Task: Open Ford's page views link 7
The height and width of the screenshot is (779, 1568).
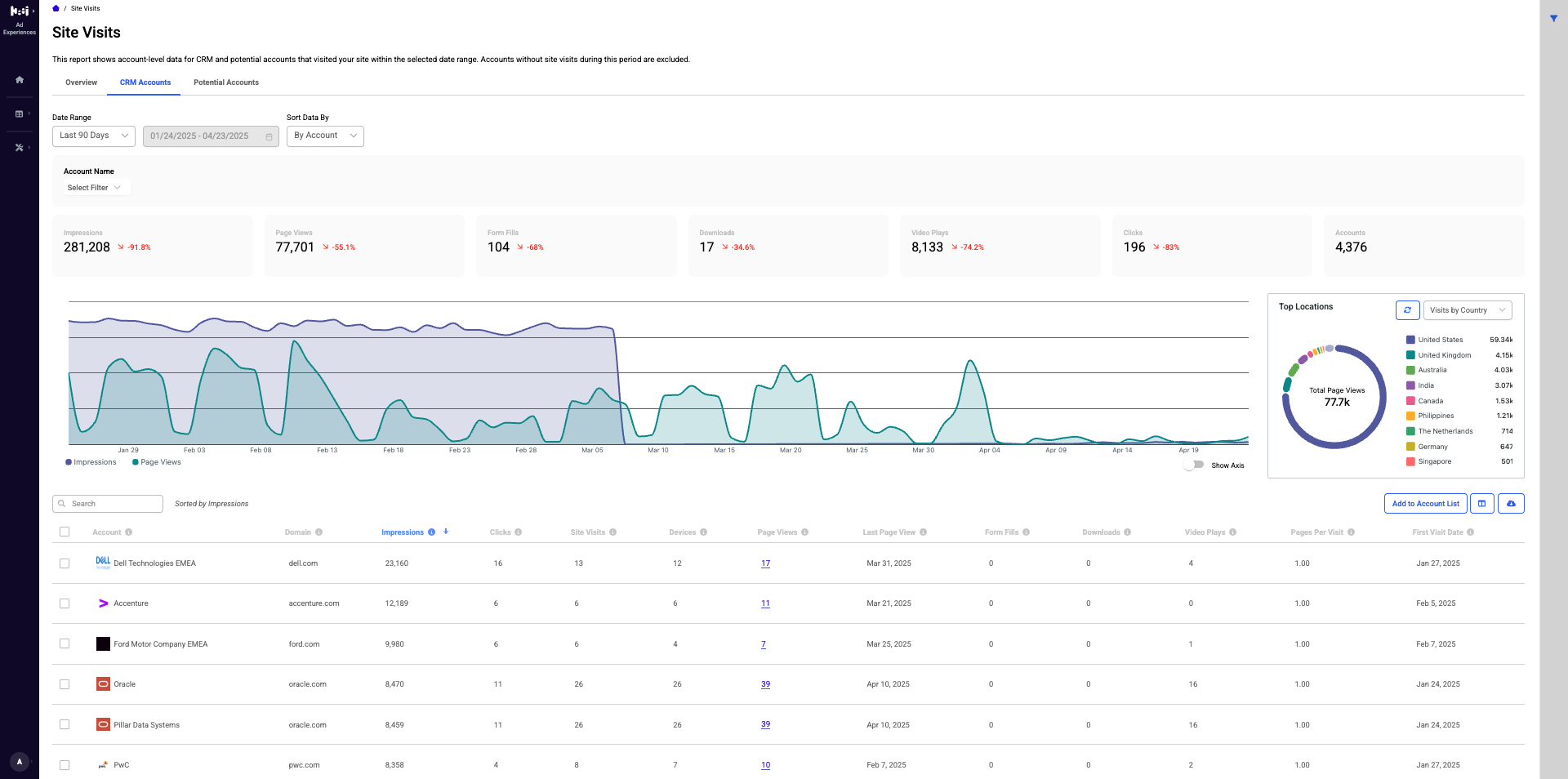Action: click(x=764, y=644)
